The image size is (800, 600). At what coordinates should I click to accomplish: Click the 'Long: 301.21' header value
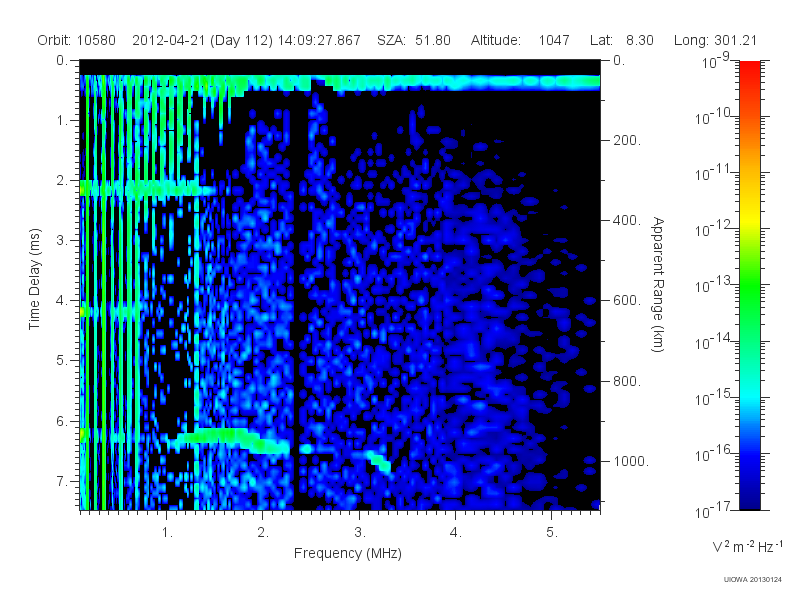point(715,40)
